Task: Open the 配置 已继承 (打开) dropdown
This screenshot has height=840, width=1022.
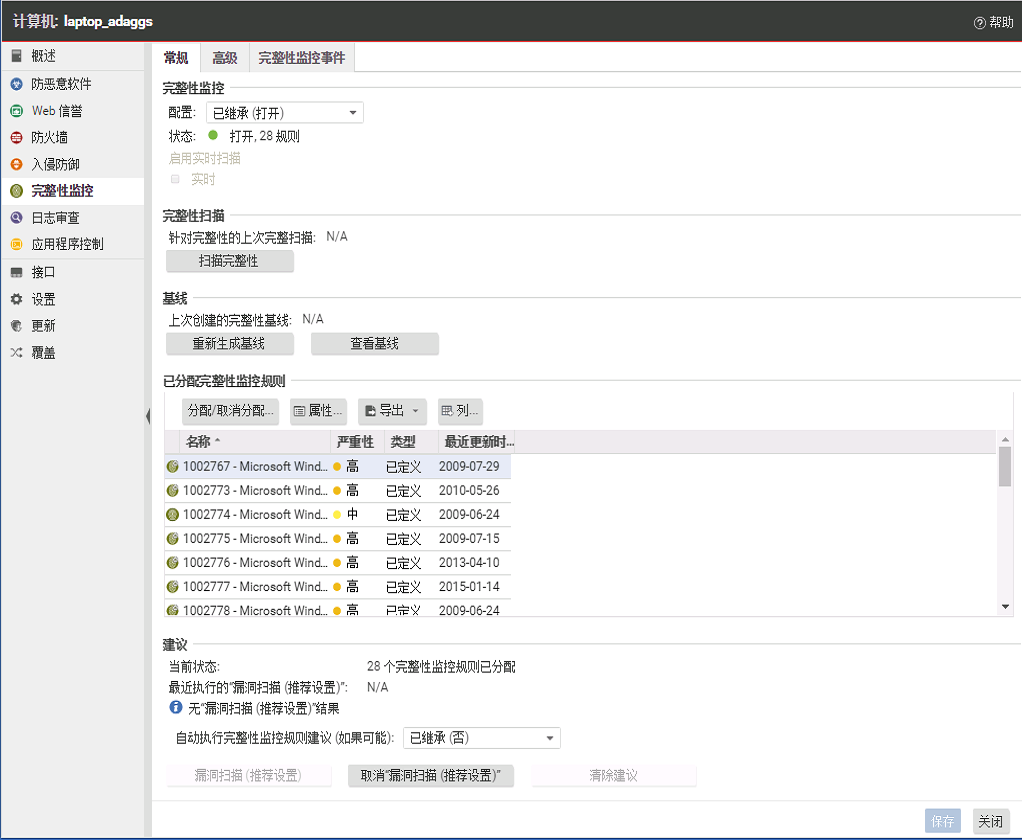Action: 284,113
